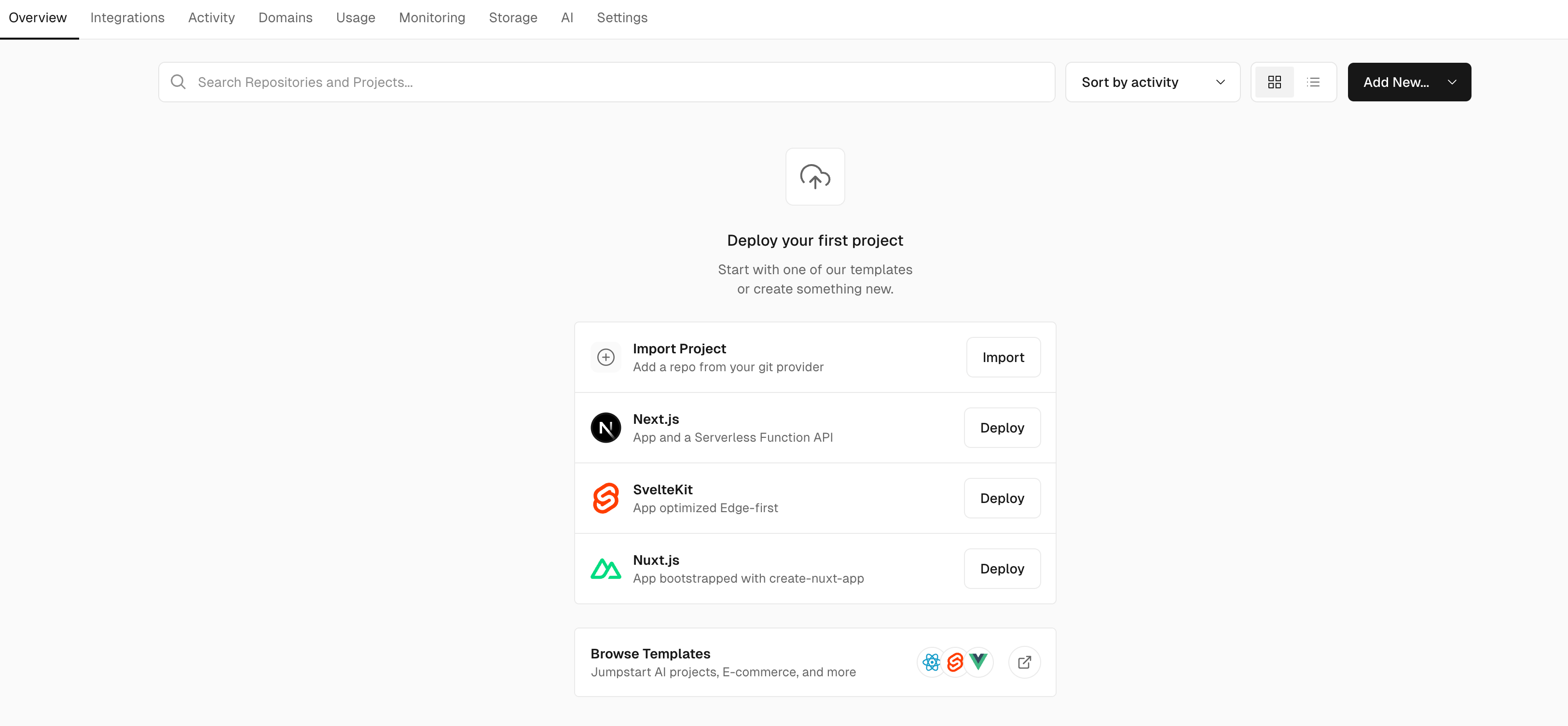Image resolution: width=1568 pixels, height=726 pixels.
Task: Go to the Storage tab
Action: click(x=512, y=18)
